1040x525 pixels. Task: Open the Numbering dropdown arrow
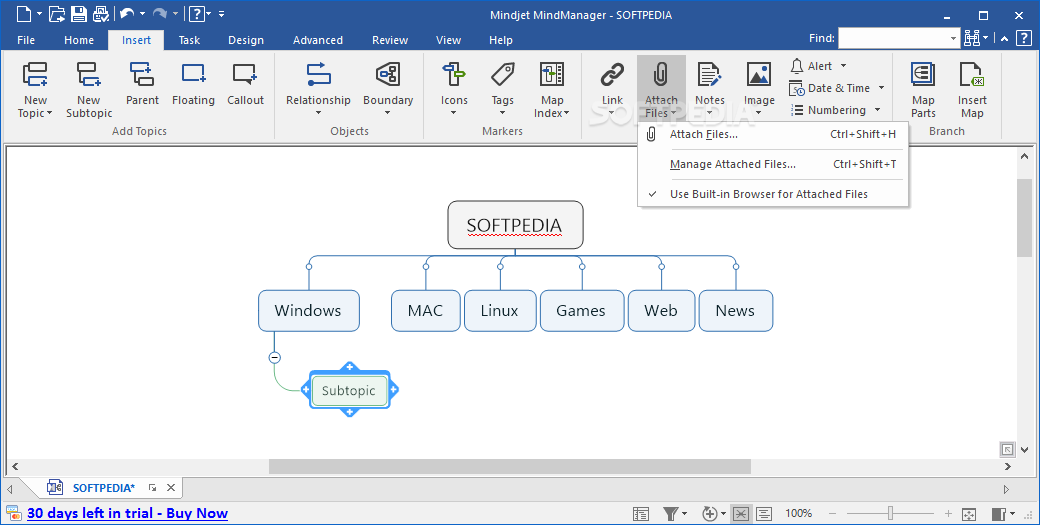pyautogui.click(x=878, y=110)
